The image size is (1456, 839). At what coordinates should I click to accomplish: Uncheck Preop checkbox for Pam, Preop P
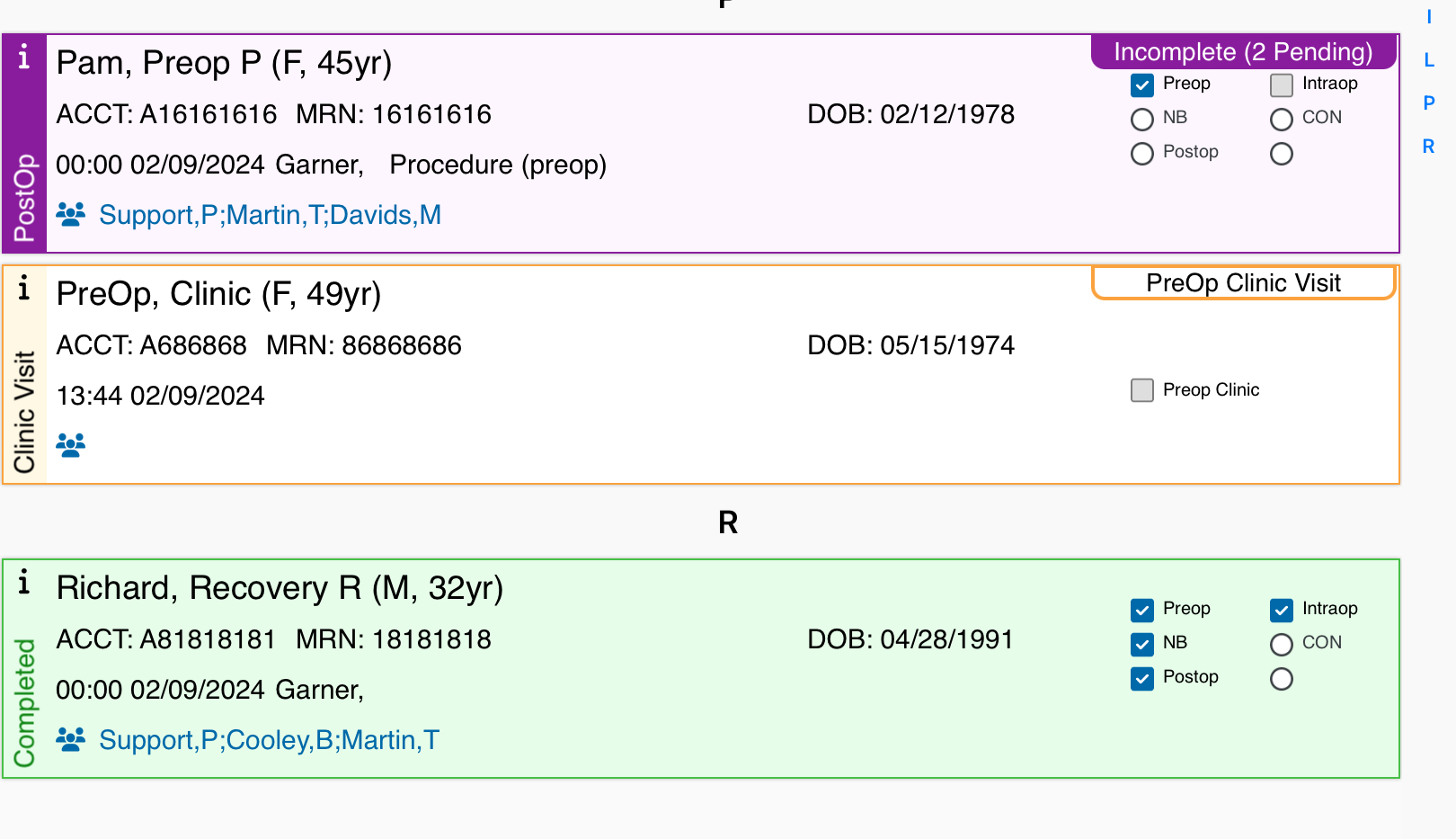[x=1142, y=85]
